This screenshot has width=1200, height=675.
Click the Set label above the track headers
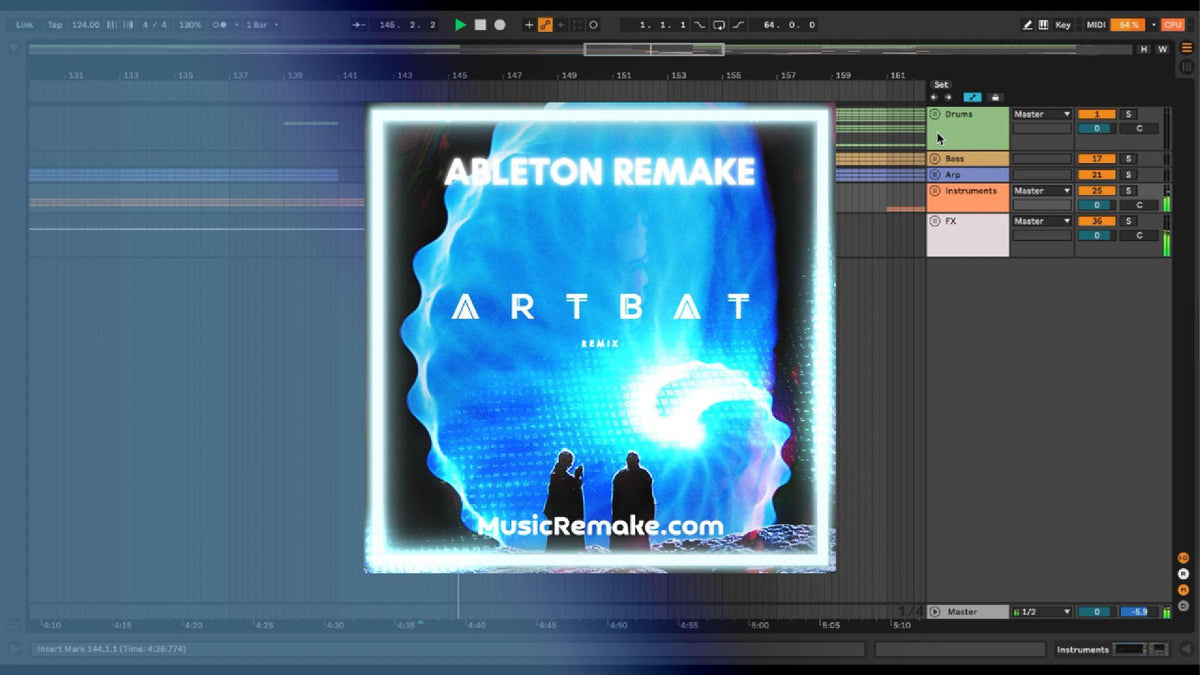pyautogui.click(x=940, y=85)
